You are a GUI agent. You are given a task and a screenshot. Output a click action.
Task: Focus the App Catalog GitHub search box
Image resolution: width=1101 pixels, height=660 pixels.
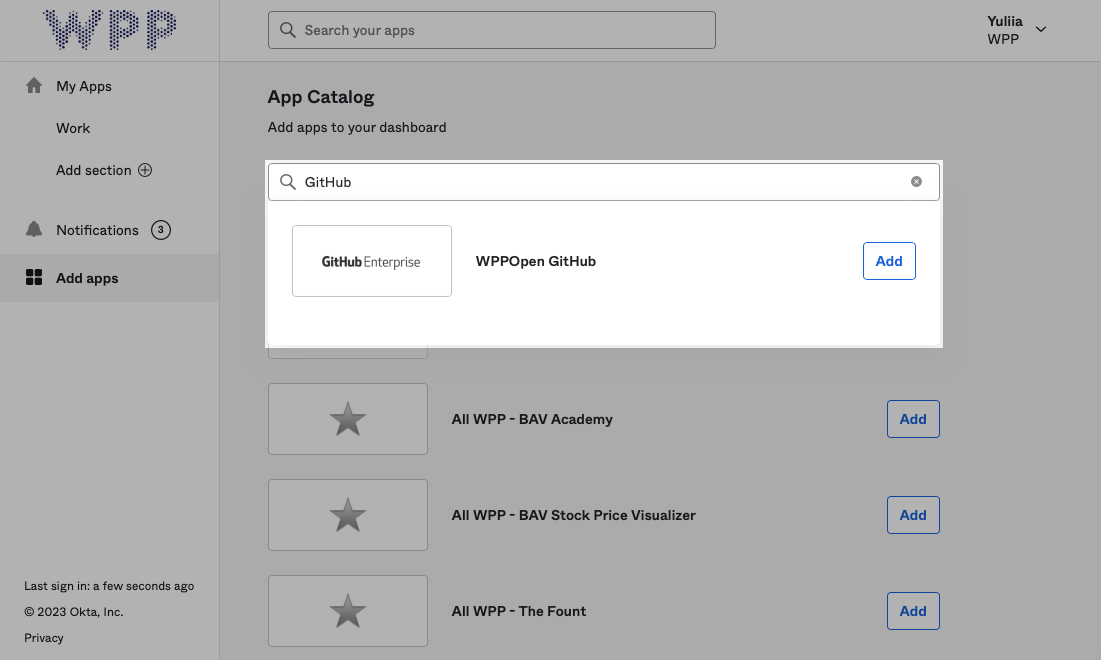600,182
